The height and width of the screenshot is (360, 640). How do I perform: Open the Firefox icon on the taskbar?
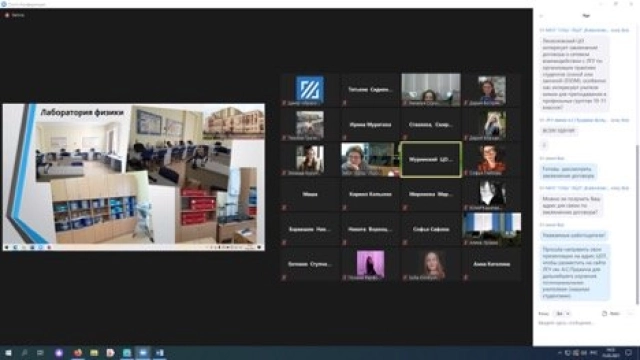pos(78,353)
